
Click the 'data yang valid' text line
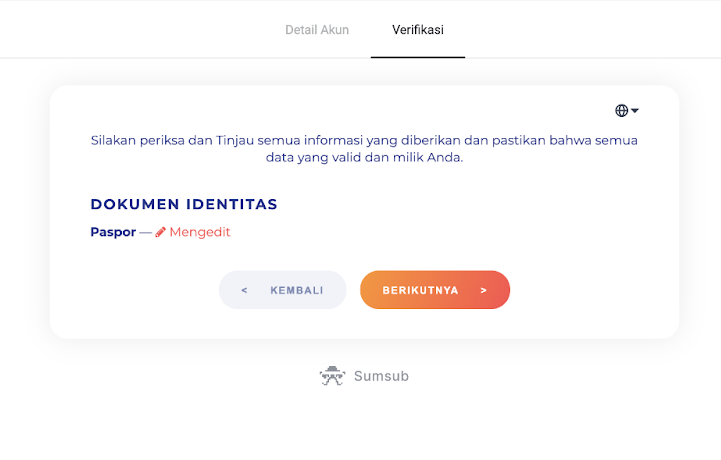[364, 158]
